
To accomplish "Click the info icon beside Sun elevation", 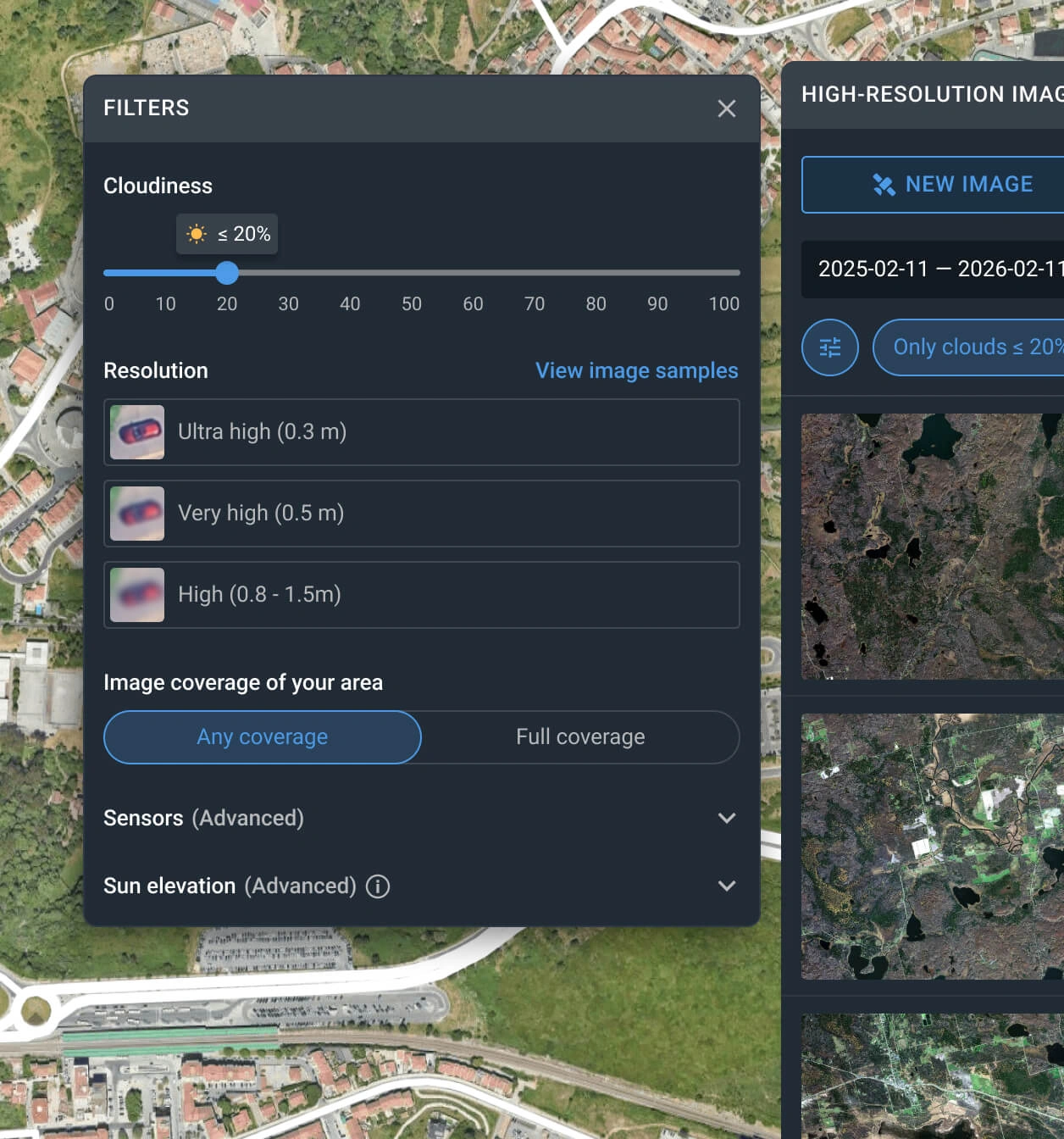I will pyautogui.click(x=378, y=886).
